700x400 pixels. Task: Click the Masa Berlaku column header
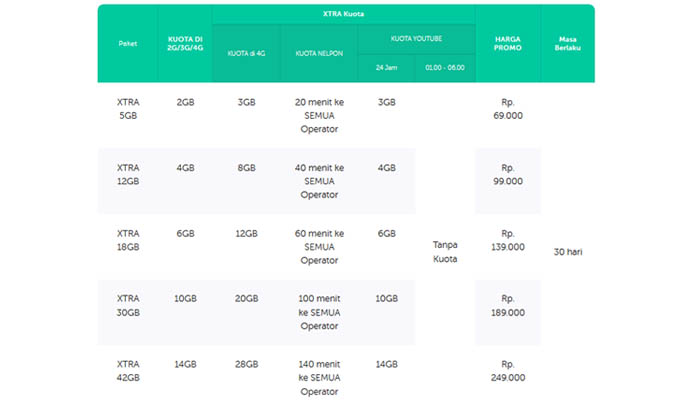click(x=567, y=43)
